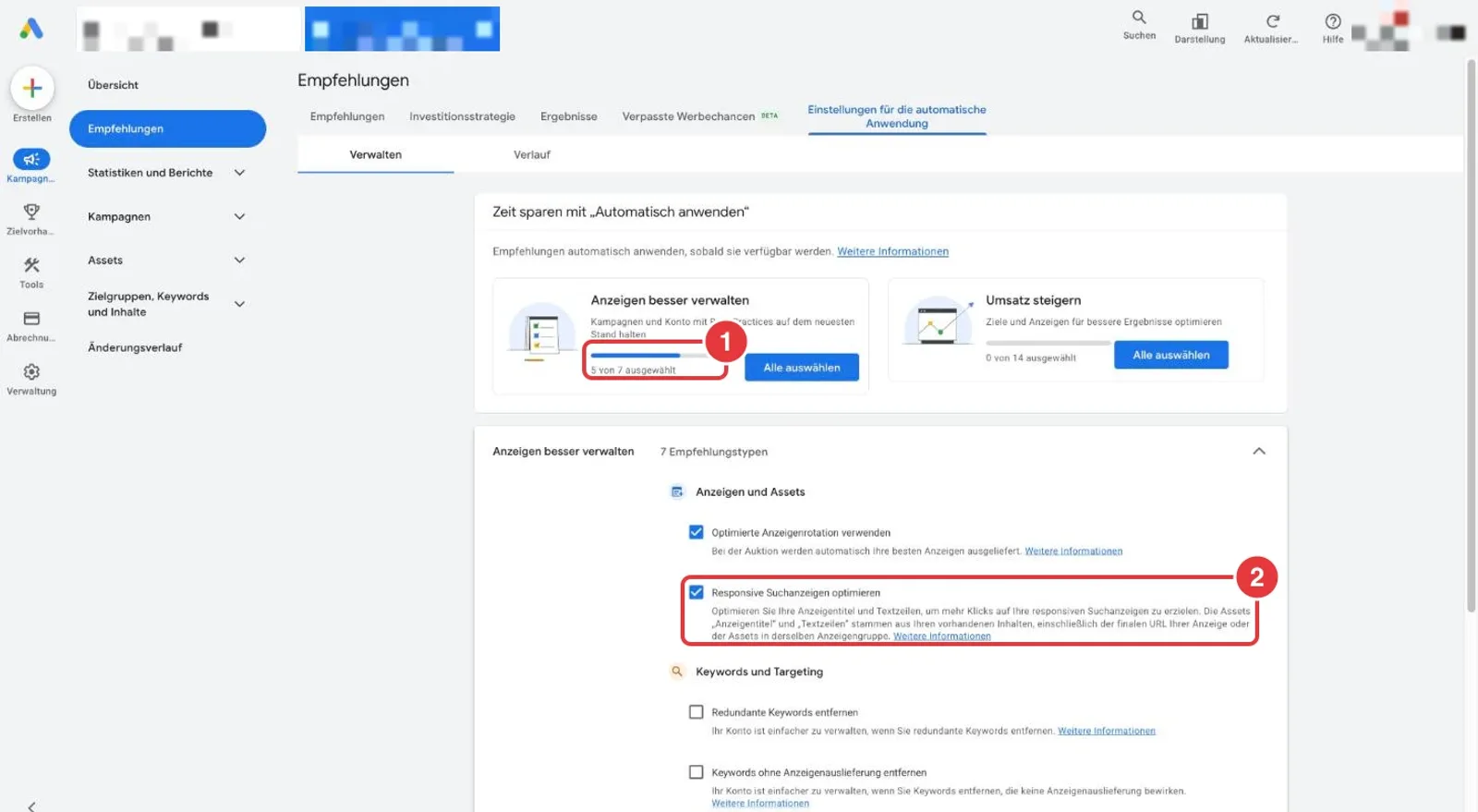Check Keywords ohne Anzeigenauslieferung entfernen
Image resolution: width=1478 pixels, height=812 pixels.
[697, 771]
